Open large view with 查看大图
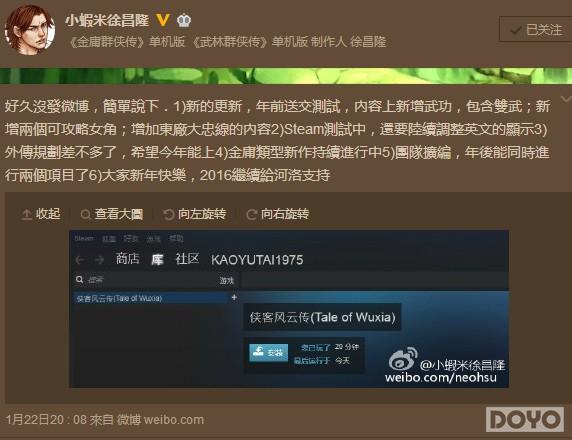 (x=112, y=214)
